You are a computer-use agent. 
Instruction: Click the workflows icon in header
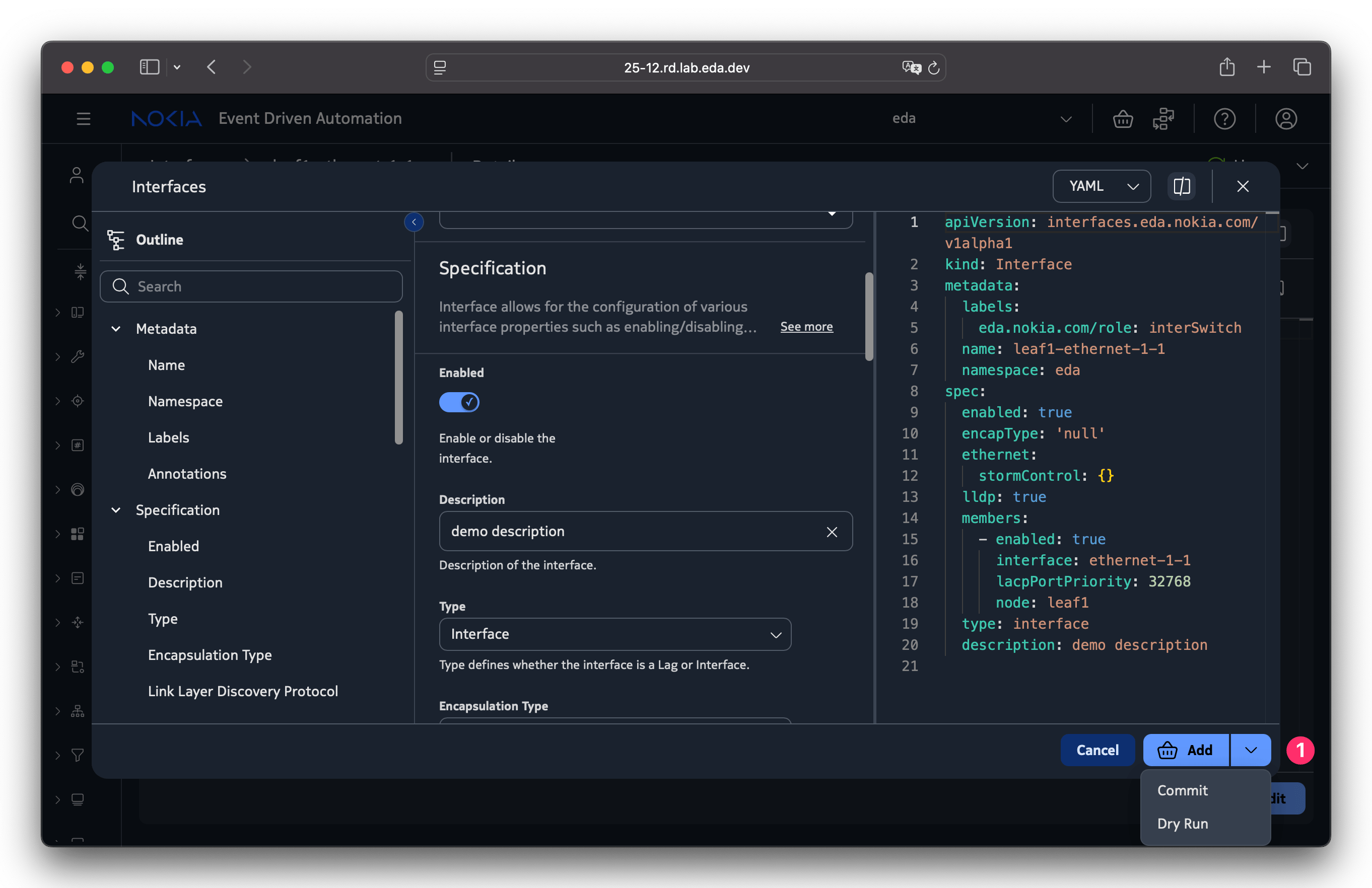click(1163, 119)
